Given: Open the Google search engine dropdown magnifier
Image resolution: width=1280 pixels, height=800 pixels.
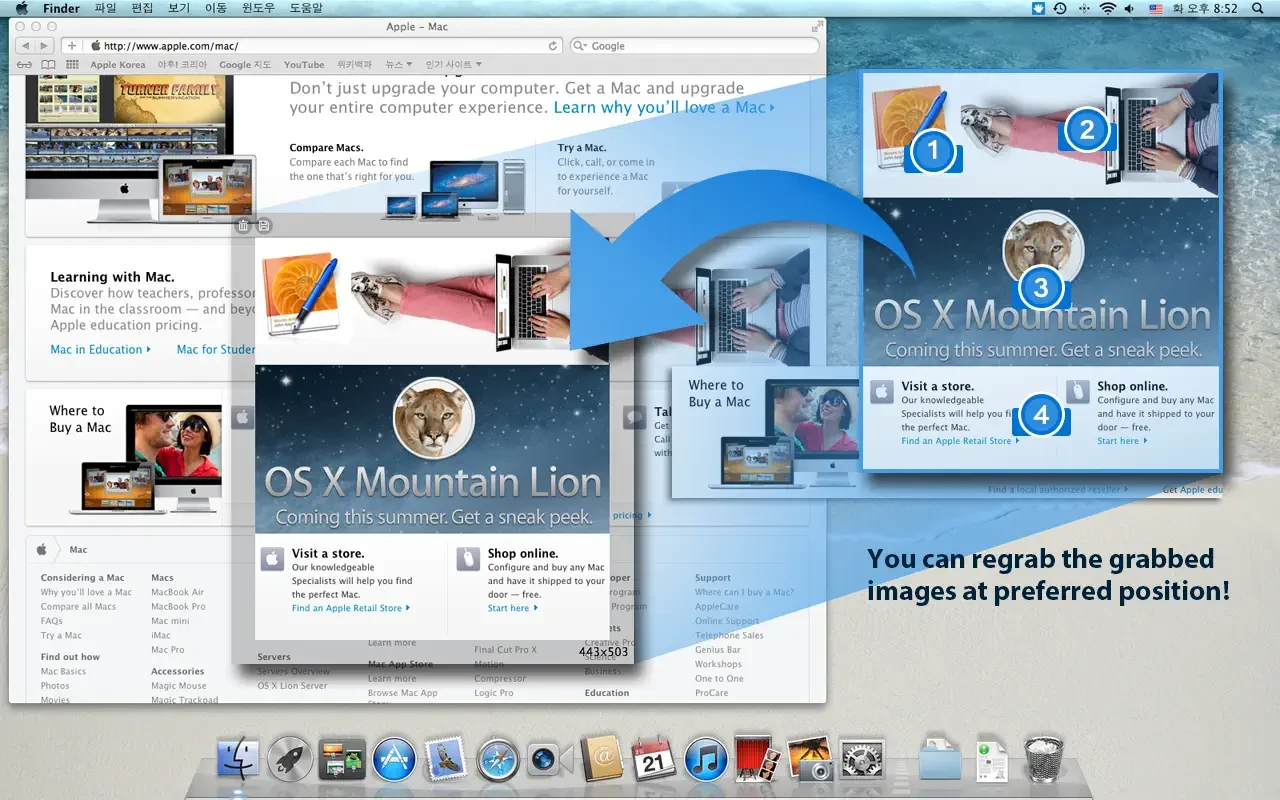Looking at the screenshot, I should [581, 46].
